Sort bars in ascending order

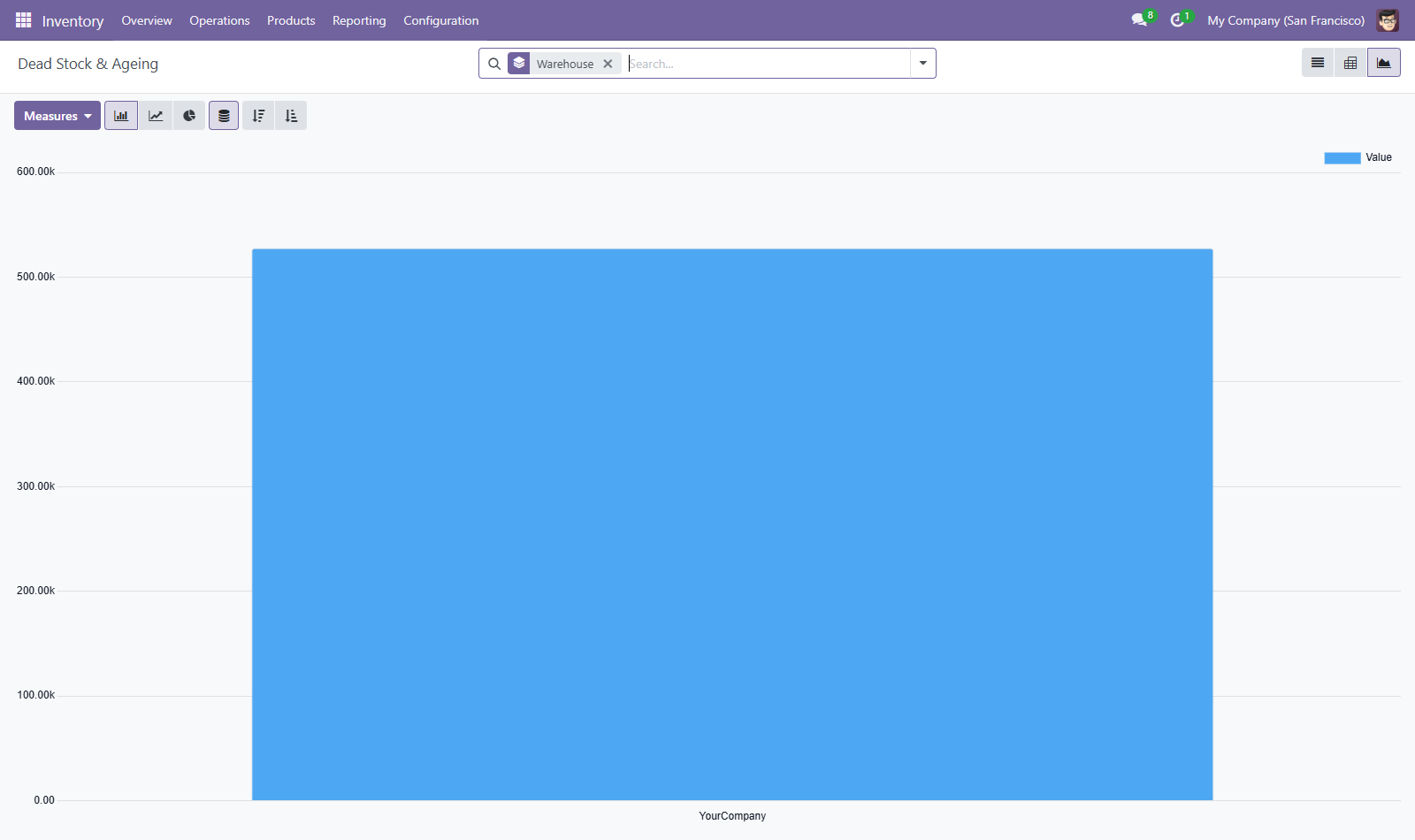click(x=291, y=116)
